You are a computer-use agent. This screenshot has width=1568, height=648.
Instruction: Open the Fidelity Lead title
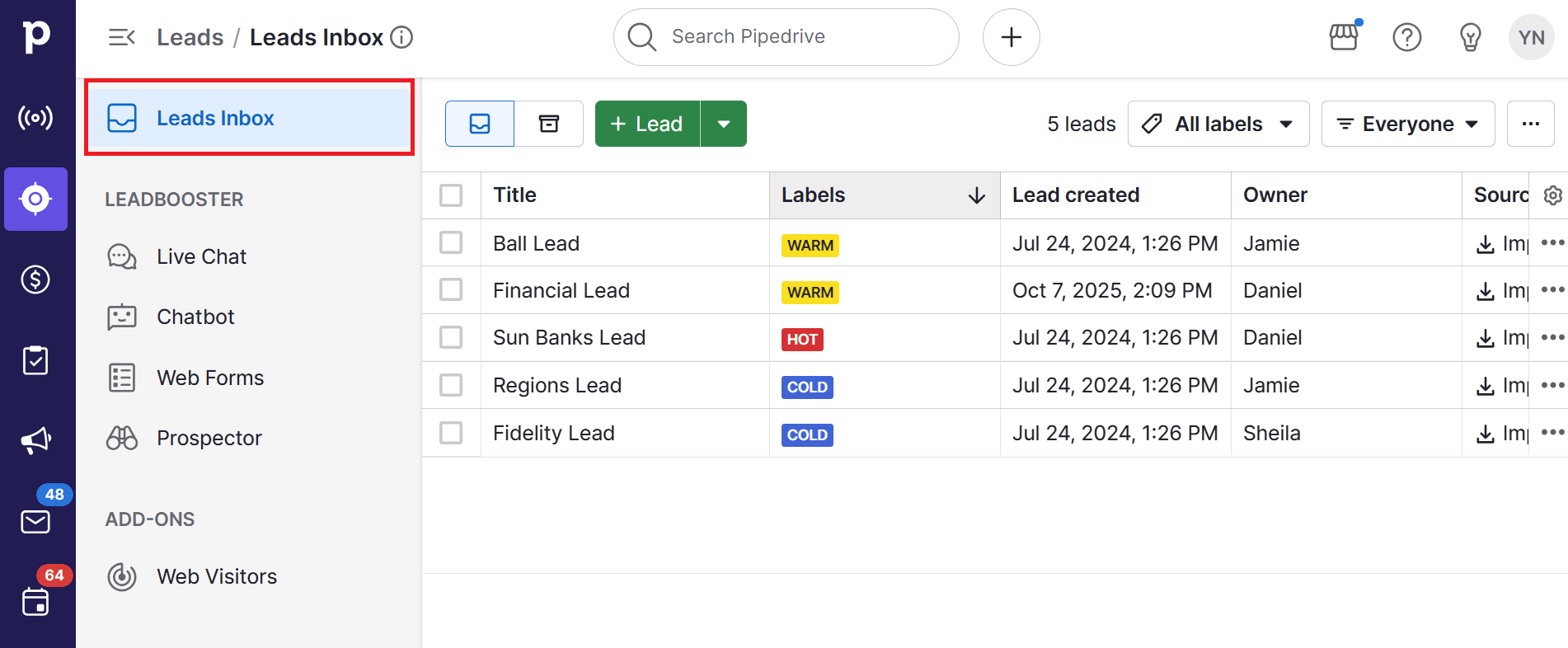pos(554,433)
